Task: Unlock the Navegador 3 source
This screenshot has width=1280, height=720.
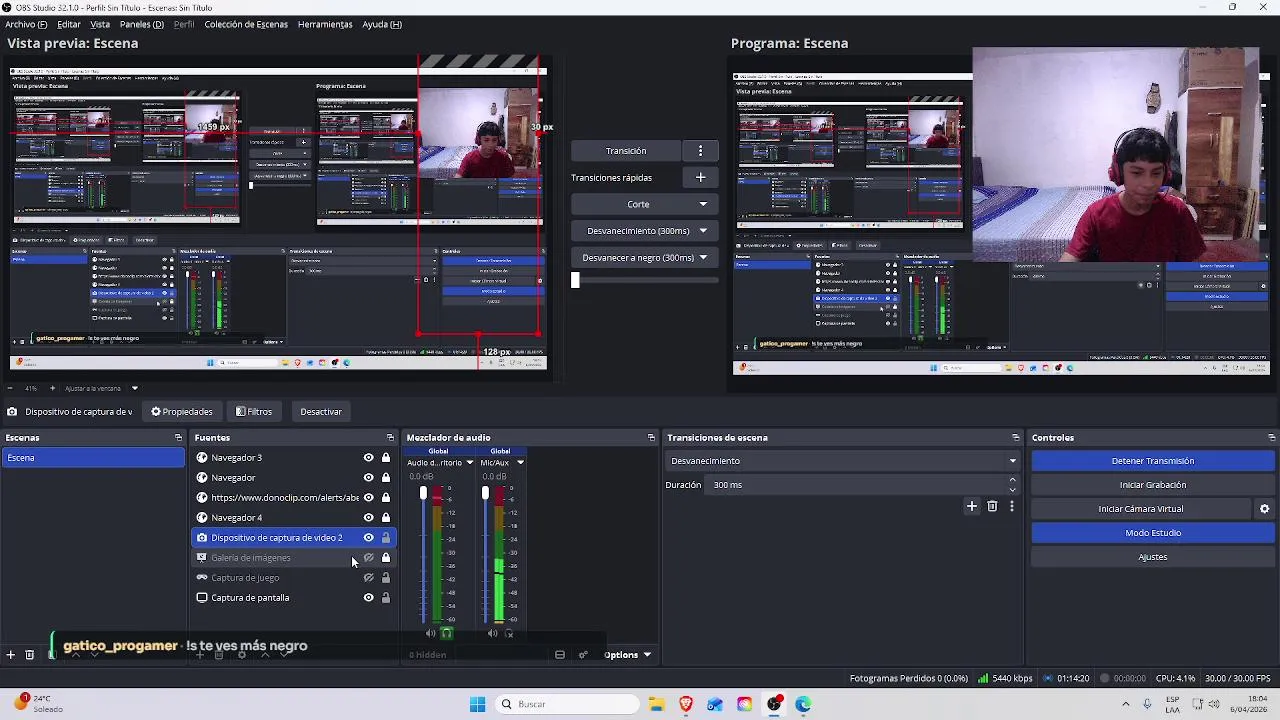Action: [385, 458]
